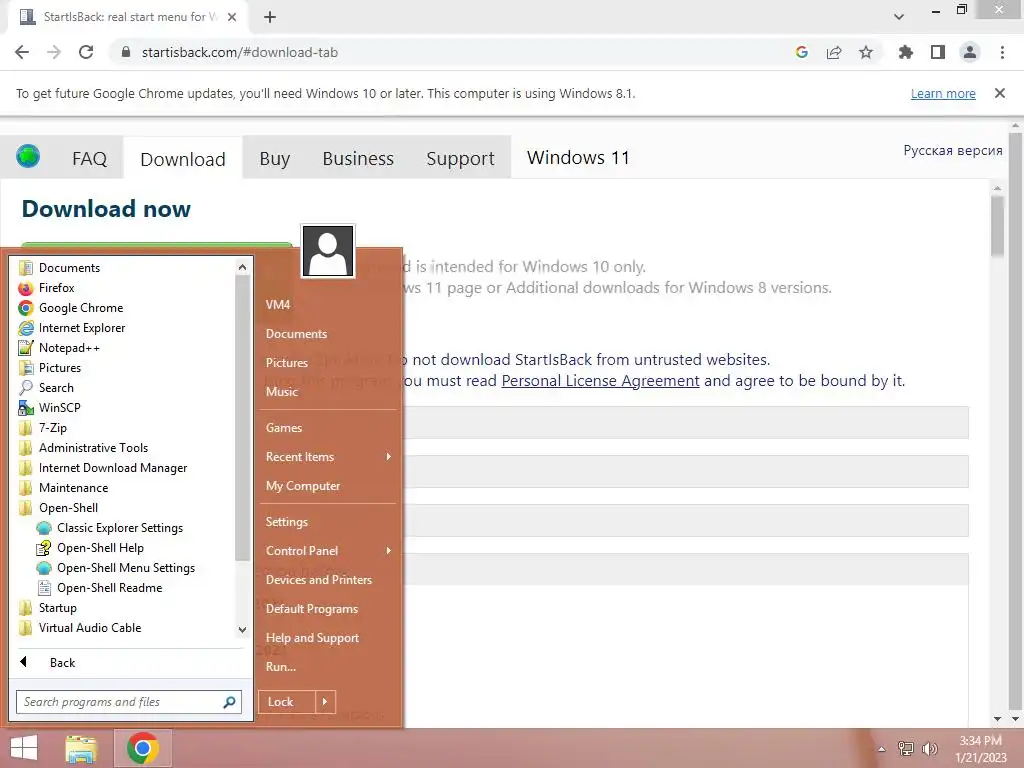This screenshot has width=1024, height=768.
Task: Open the Support tab
Action: 460,159
